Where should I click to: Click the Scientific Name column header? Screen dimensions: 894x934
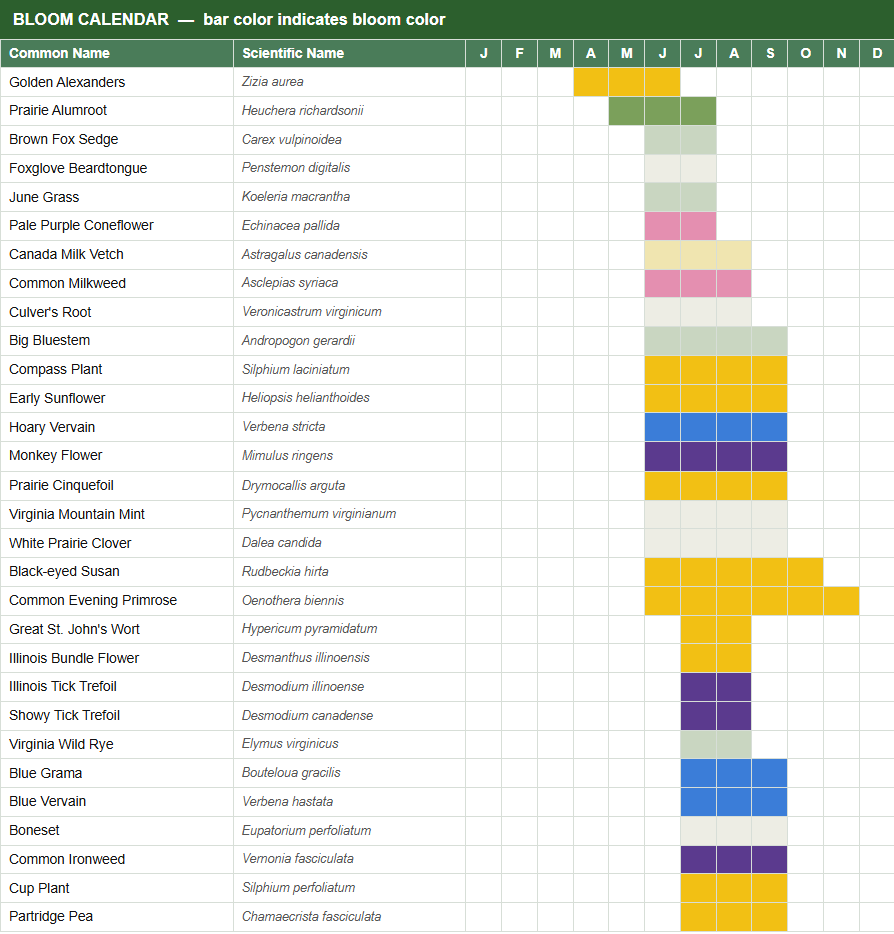(350, 54)
